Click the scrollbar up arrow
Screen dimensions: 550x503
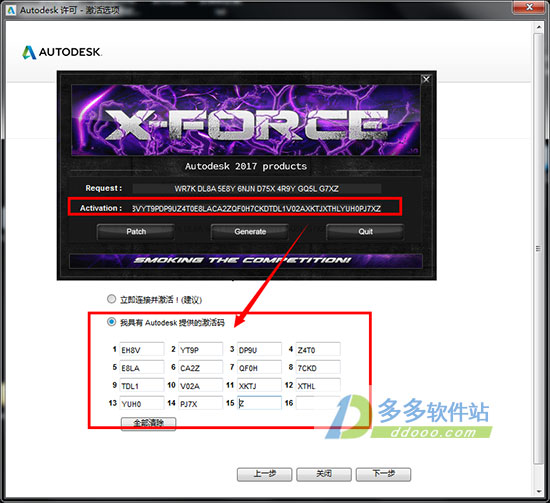click(539, 27)
